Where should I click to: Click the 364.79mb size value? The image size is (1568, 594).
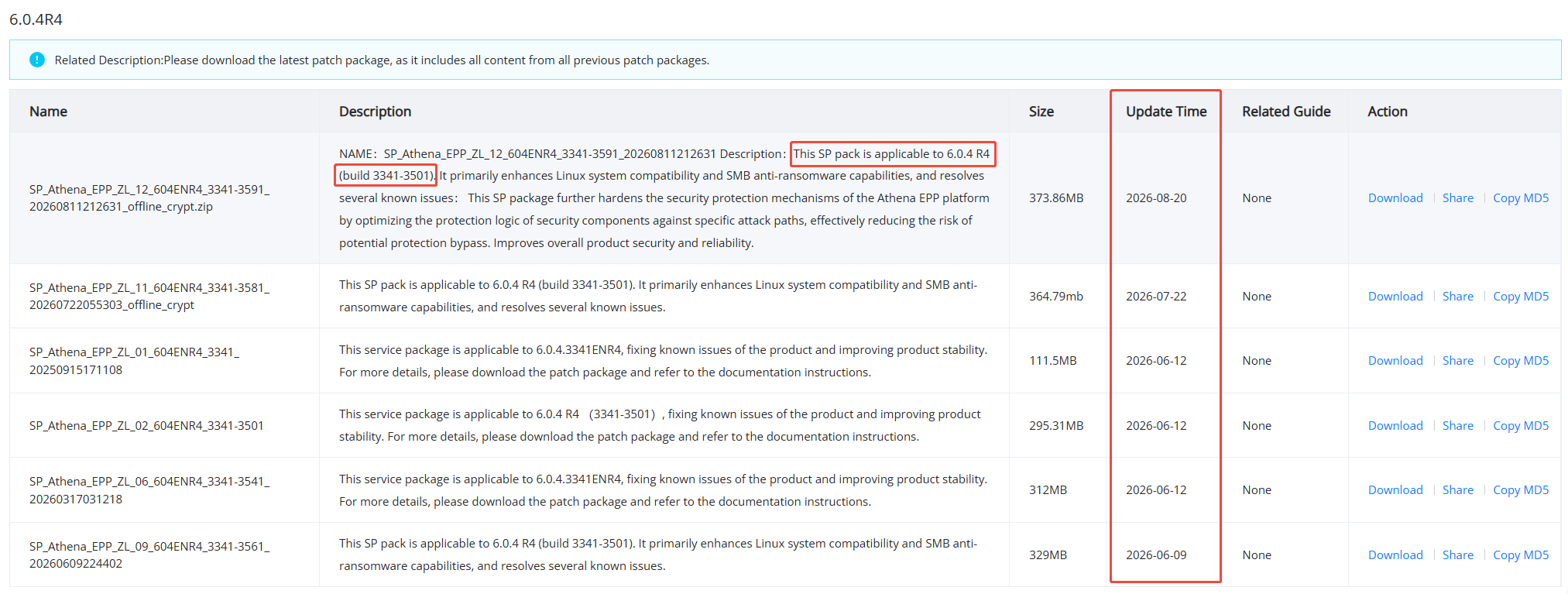(x=1056, y=297)
